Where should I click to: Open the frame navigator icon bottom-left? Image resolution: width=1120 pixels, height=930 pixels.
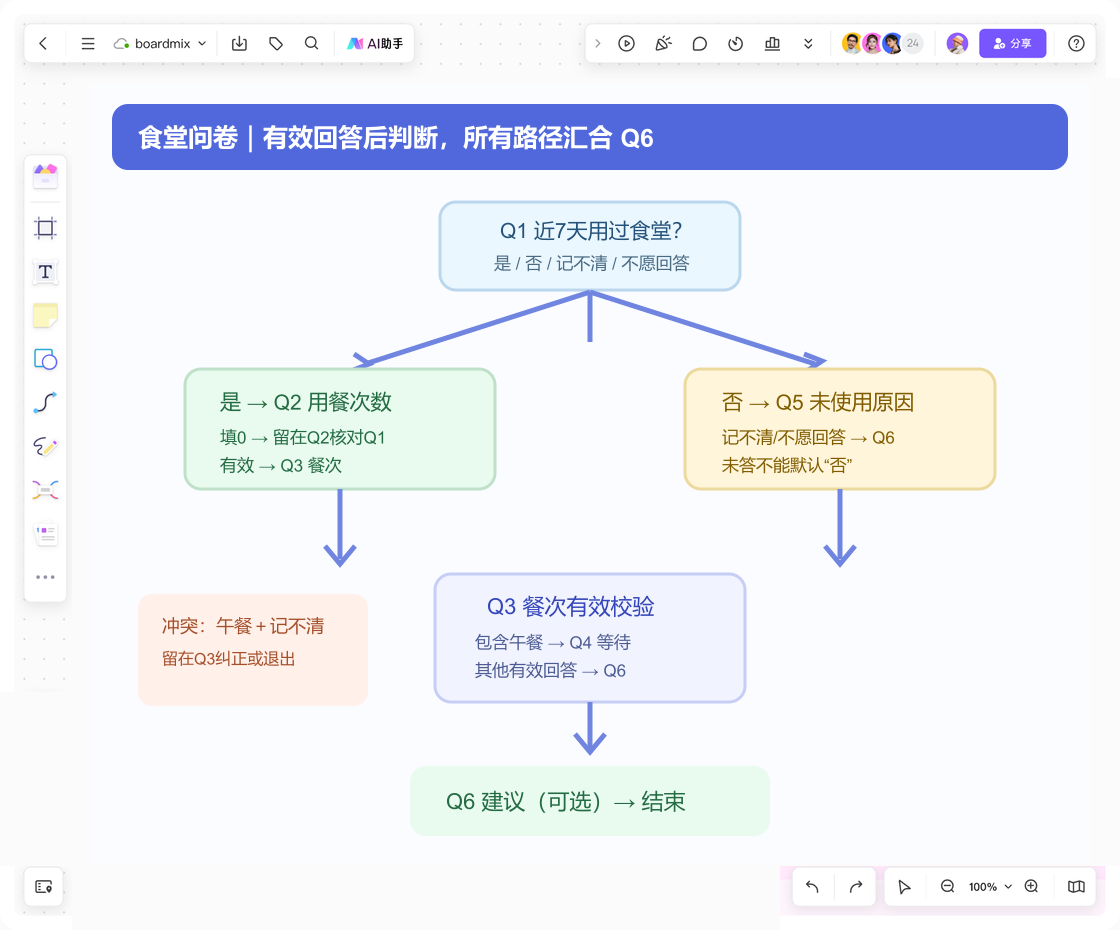pos(44,886)
